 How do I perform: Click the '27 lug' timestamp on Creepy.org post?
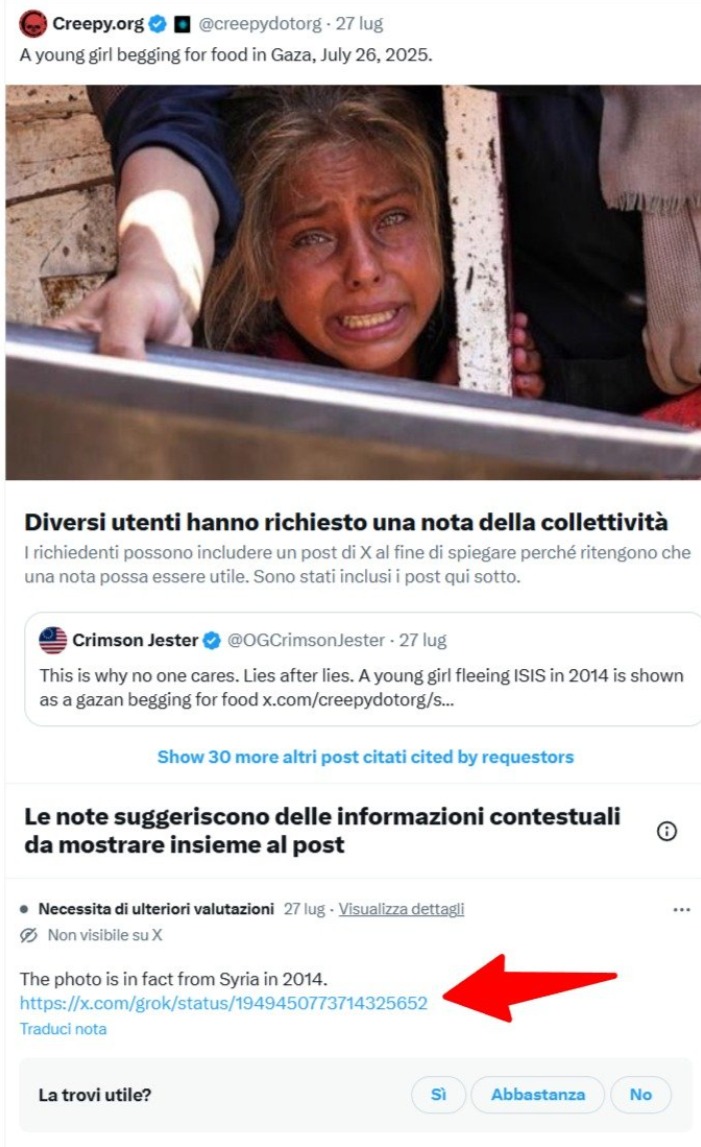(x=359, y=24)
